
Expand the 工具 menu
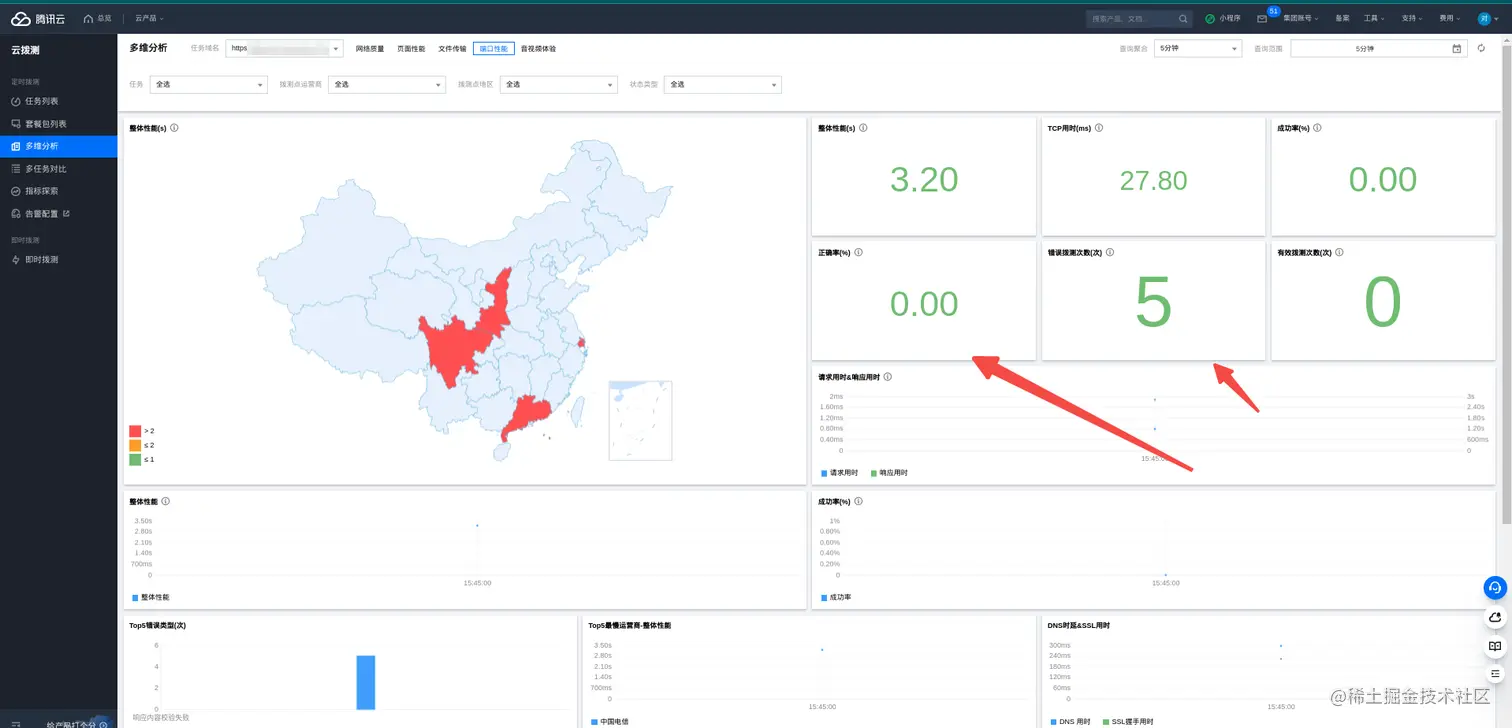(1374, 18)
